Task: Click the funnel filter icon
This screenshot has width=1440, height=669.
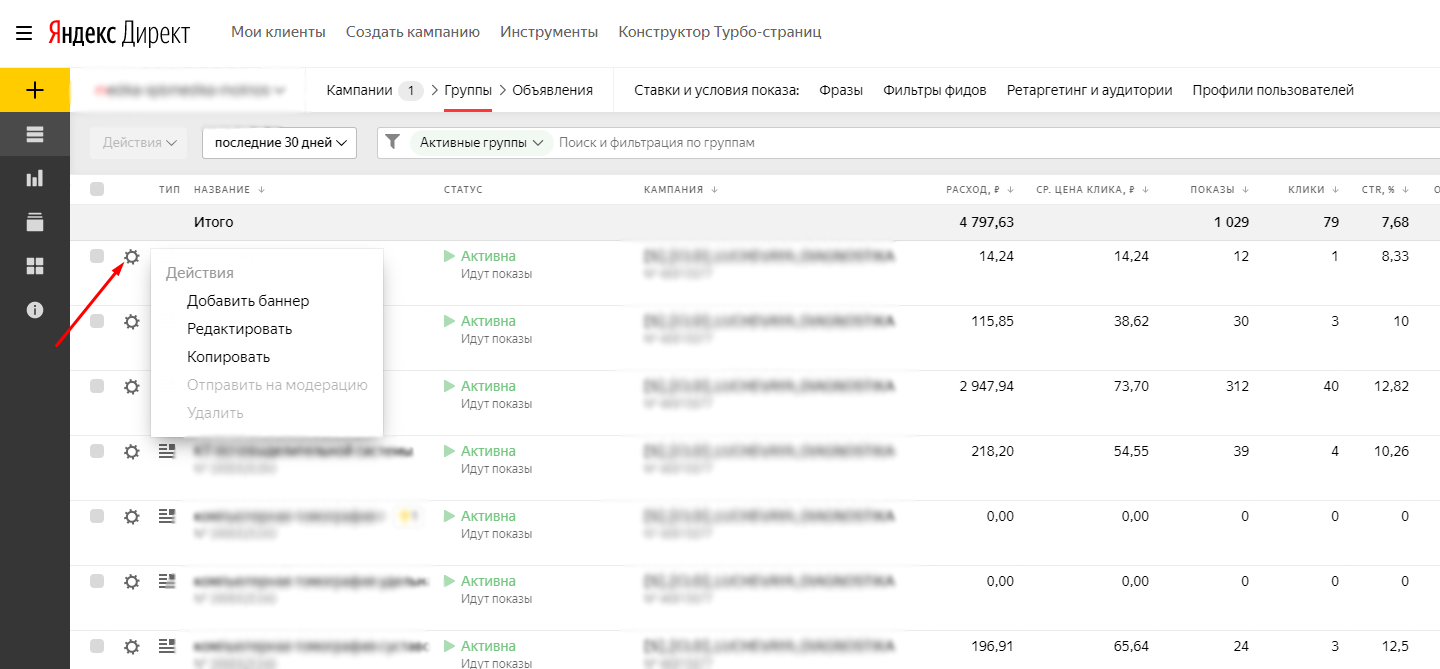Action: pos(393,142)
